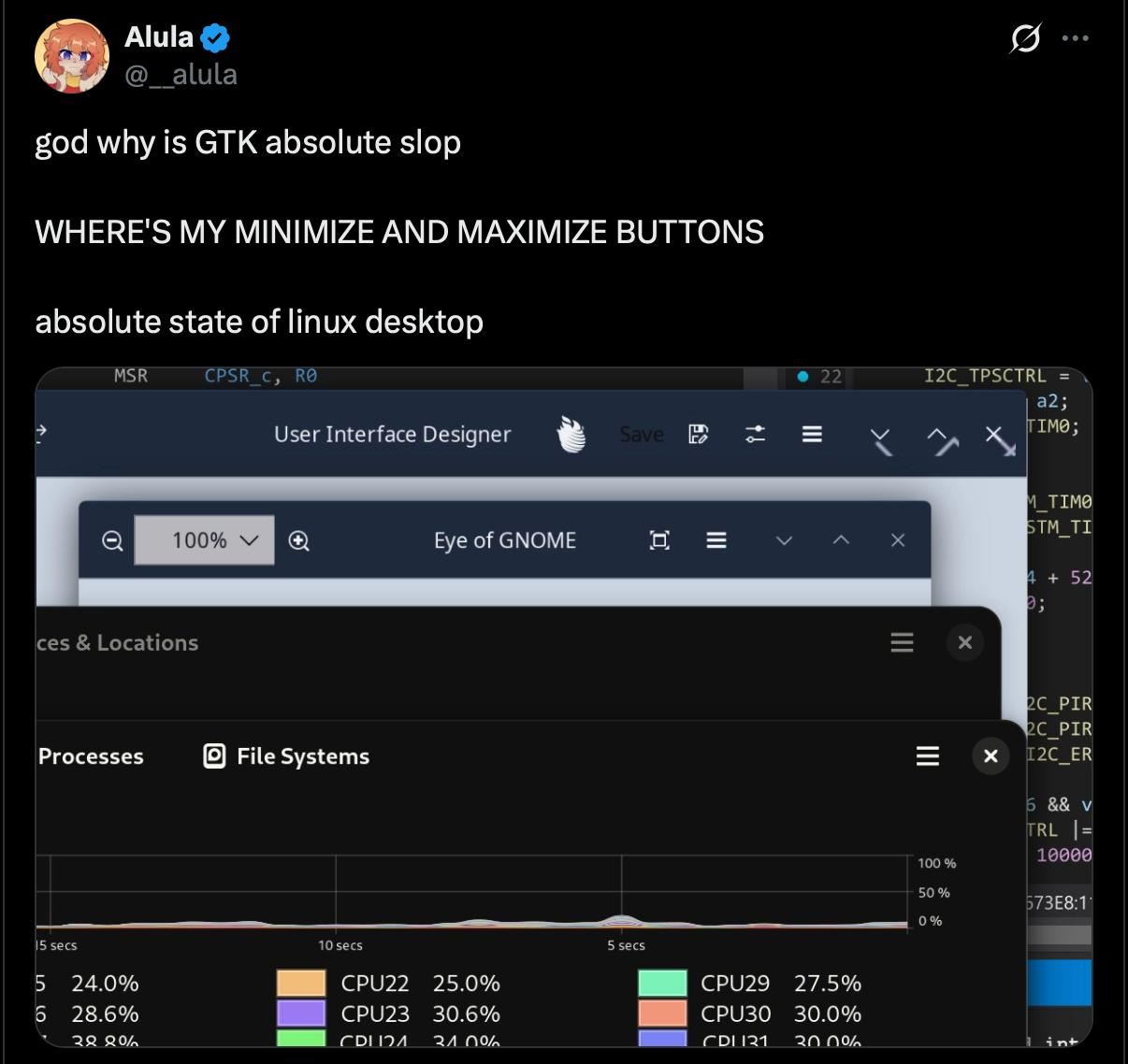Click Alula's profile avatar
This screenshot has height=1064, width=1128.
pyautogui.click(x=72, y=56)
